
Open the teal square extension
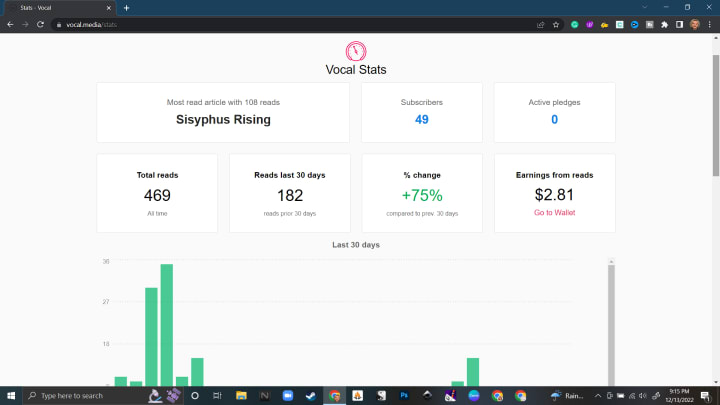pos(619,25)
